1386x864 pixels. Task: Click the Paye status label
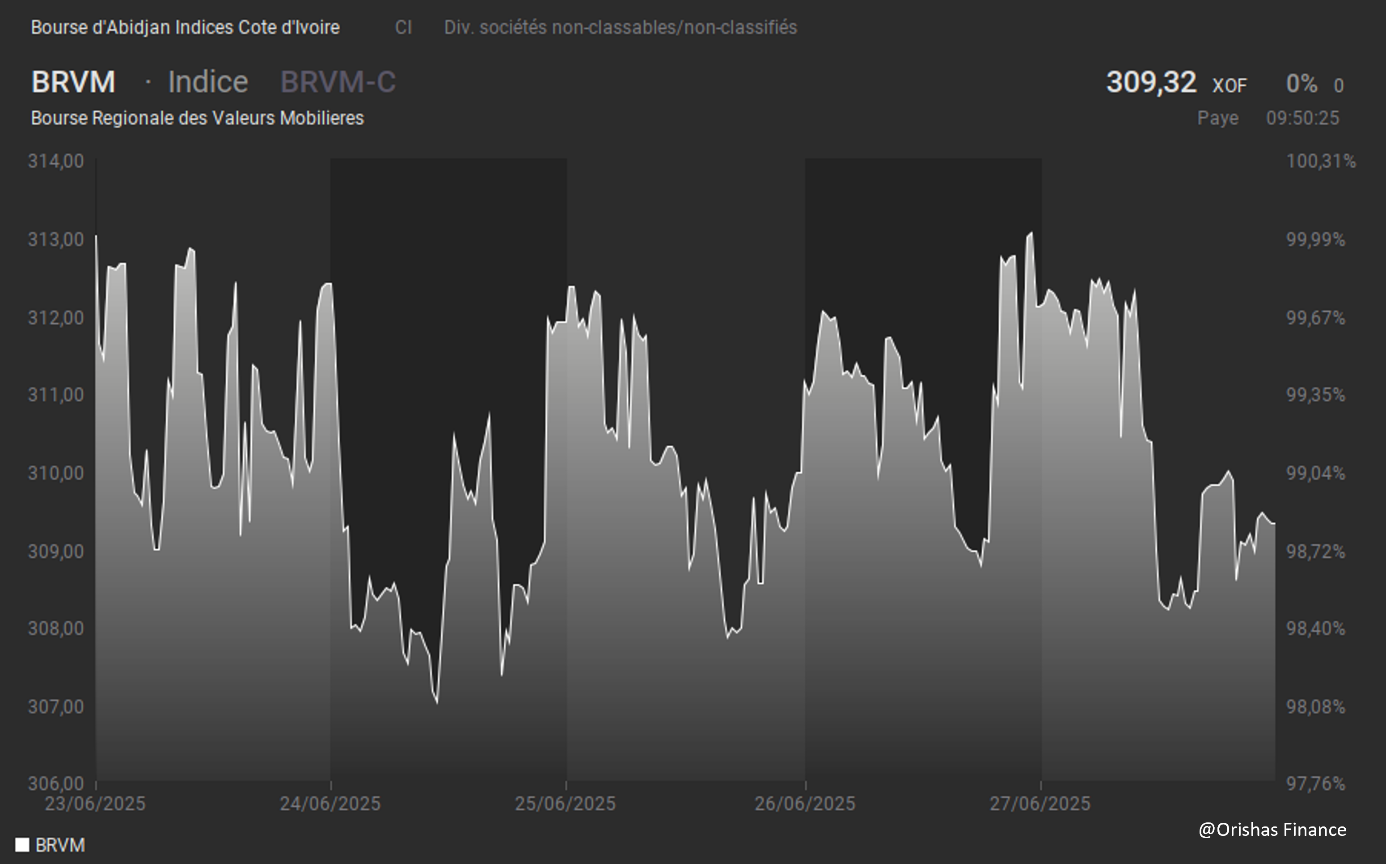1218,118
